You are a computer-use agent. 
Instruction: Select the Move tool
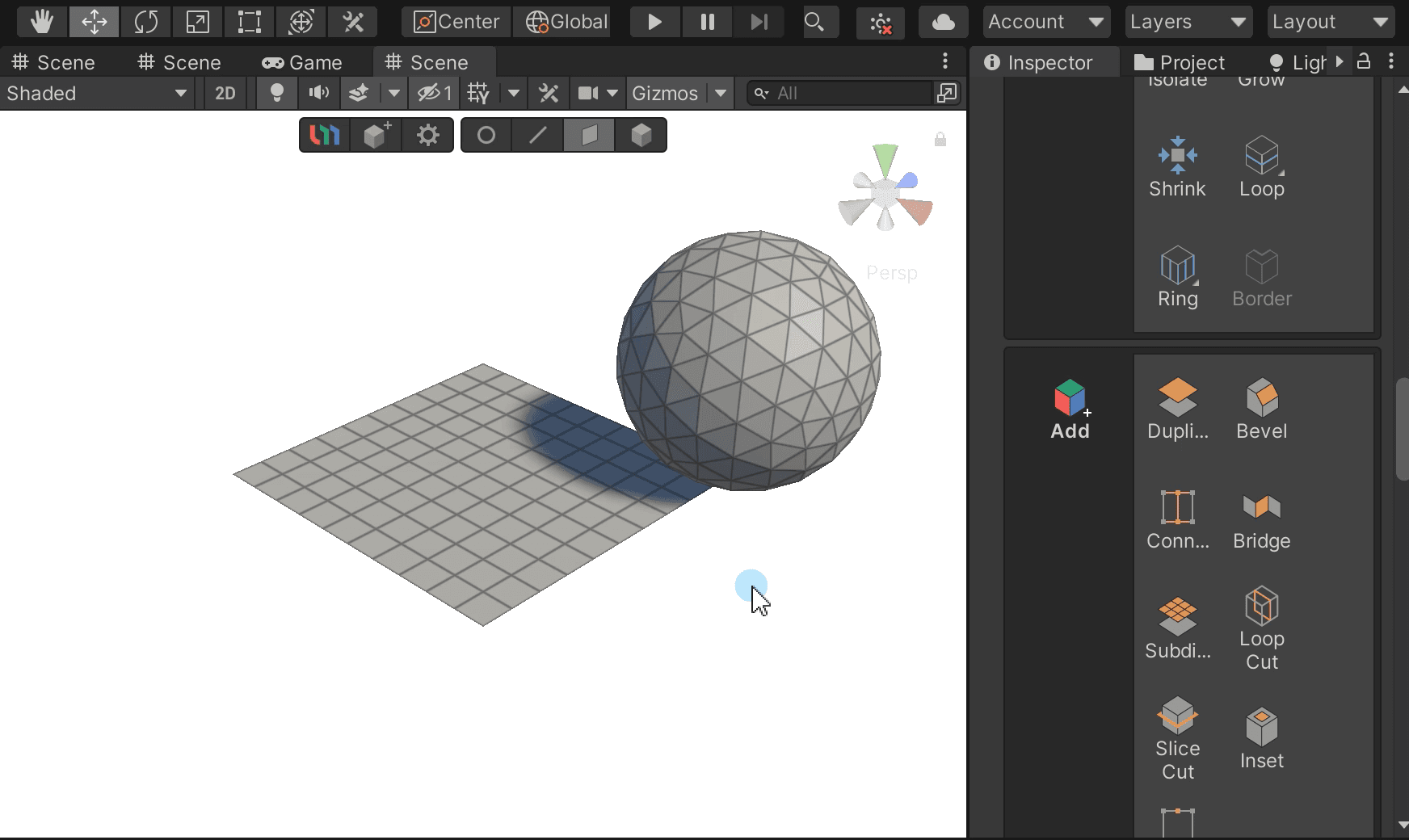click(x=95, y=22)
